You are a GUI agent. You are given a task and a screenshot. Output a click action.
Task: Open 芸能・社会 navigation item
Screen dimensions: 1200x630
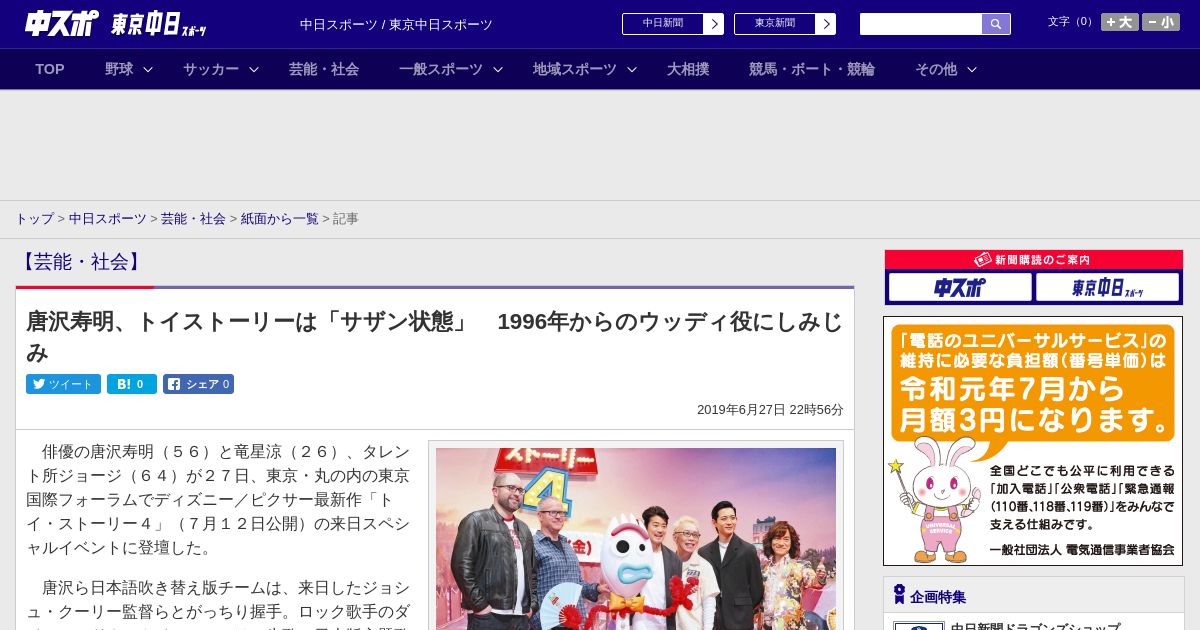coord(324,69)
